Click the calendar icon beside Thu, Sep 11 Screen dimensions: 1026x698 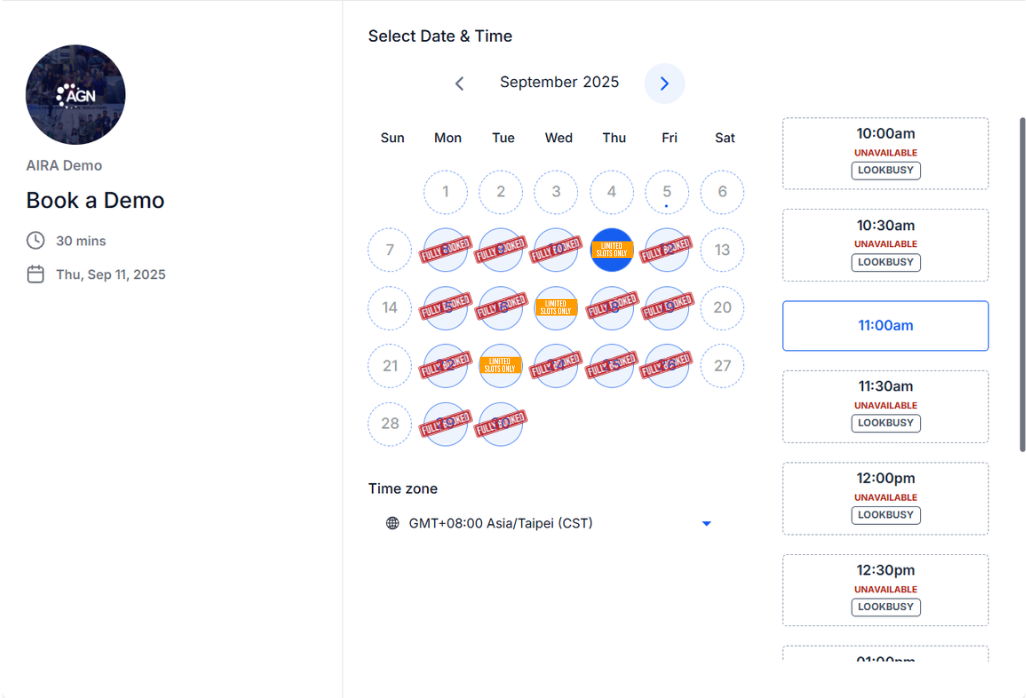[x=35, y=274]
